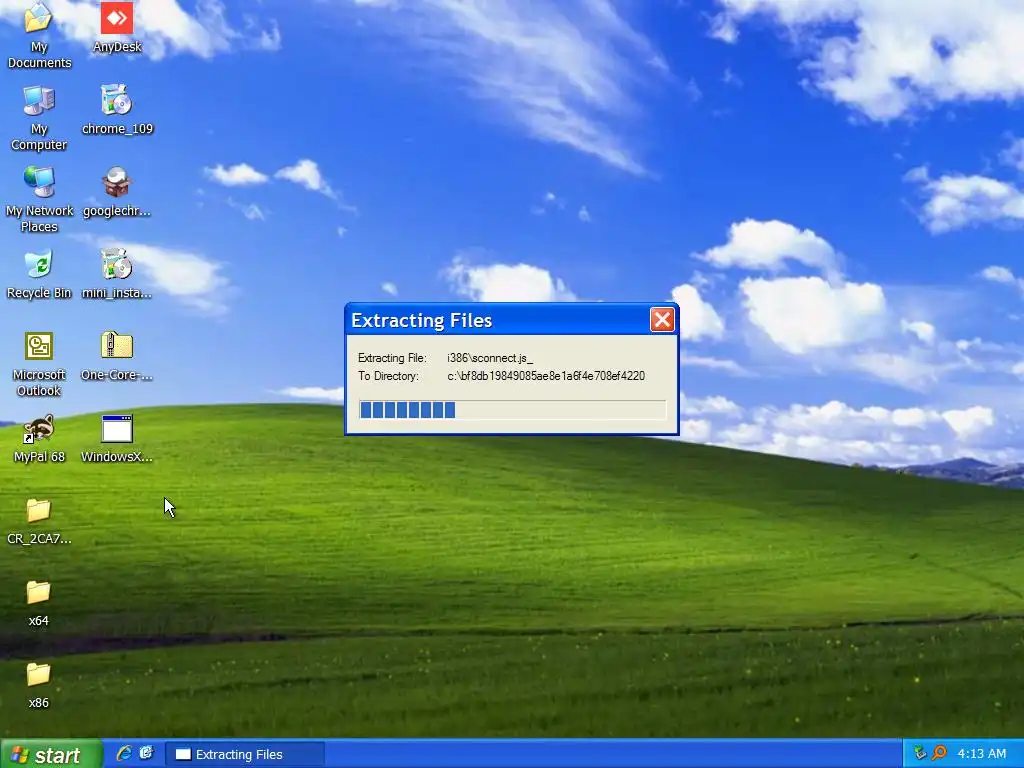Click the My Network Places icon
Image resolution: width=1024 pixels, height=768 pixels.
click(x=39, y=200)
